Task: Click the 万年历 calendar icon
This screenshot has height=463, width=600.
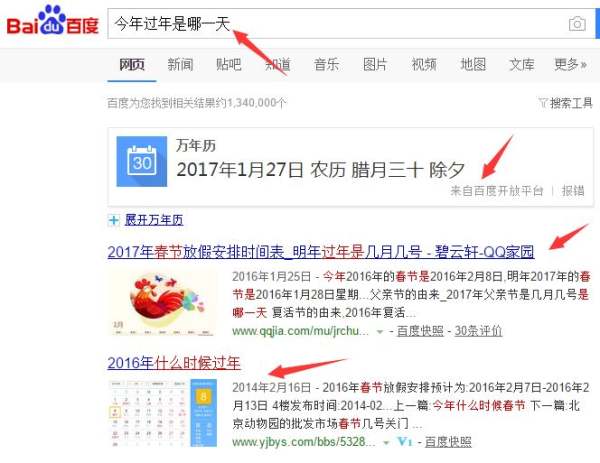Action: click(142, 161)
